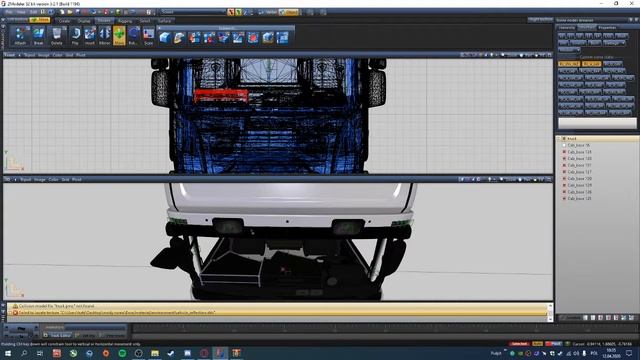Image resolution: width=640 pixels, height=360 pixels.
Task: Open the tools search combo box in toolbar
Action: pos(193,12)
